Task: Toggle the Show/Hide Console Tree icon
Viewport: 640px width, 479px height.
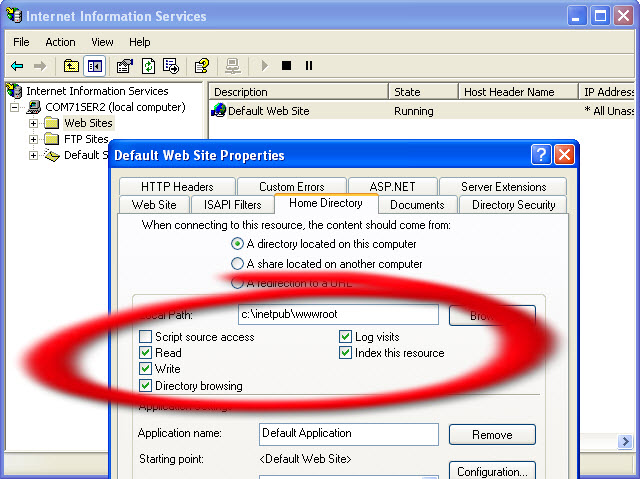Action: click(x=95, y=66)
